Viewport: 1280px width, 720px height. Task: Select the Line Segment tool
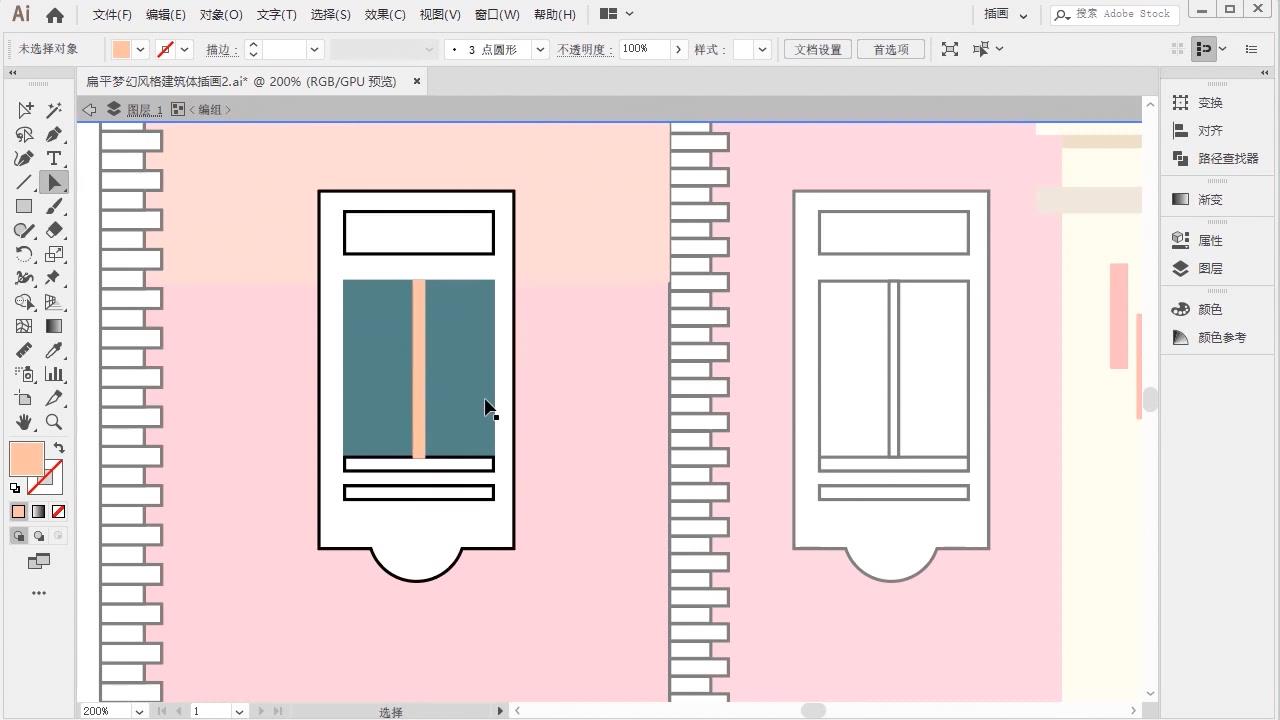click(x=24, y=182)
